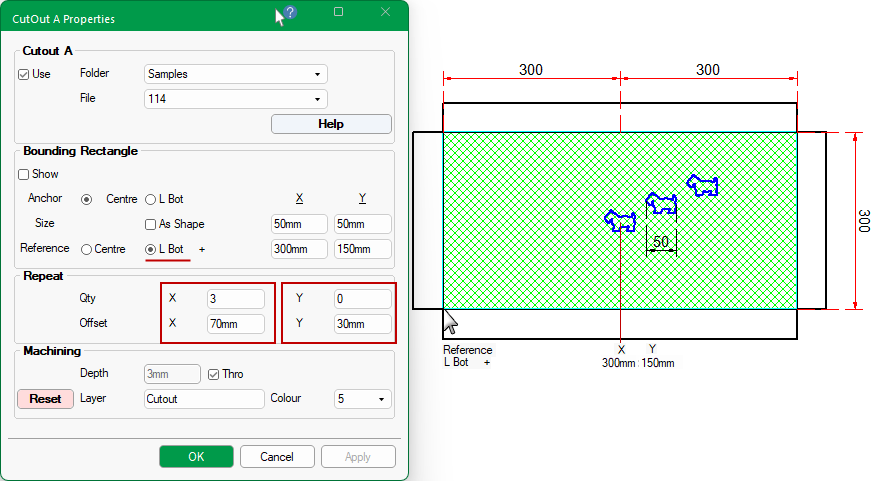Click the Depth field showing 3mm

172,374
